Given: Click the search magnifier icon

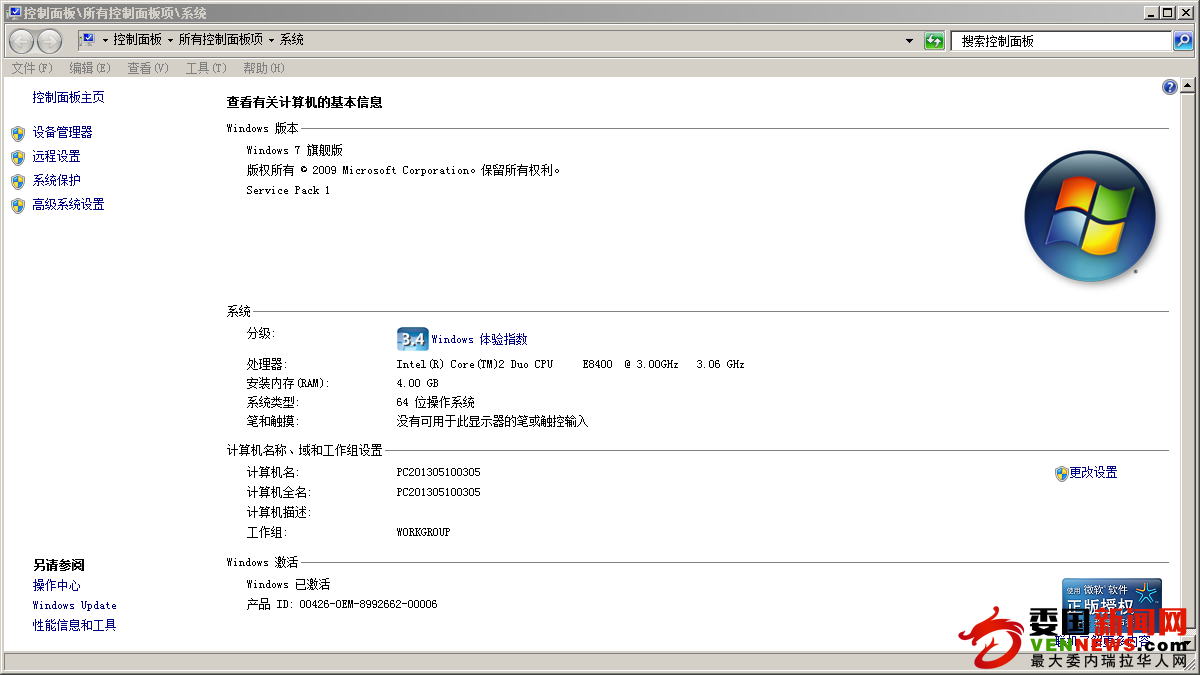Looking at the screenshot, I should click(x=1183, y=41).
